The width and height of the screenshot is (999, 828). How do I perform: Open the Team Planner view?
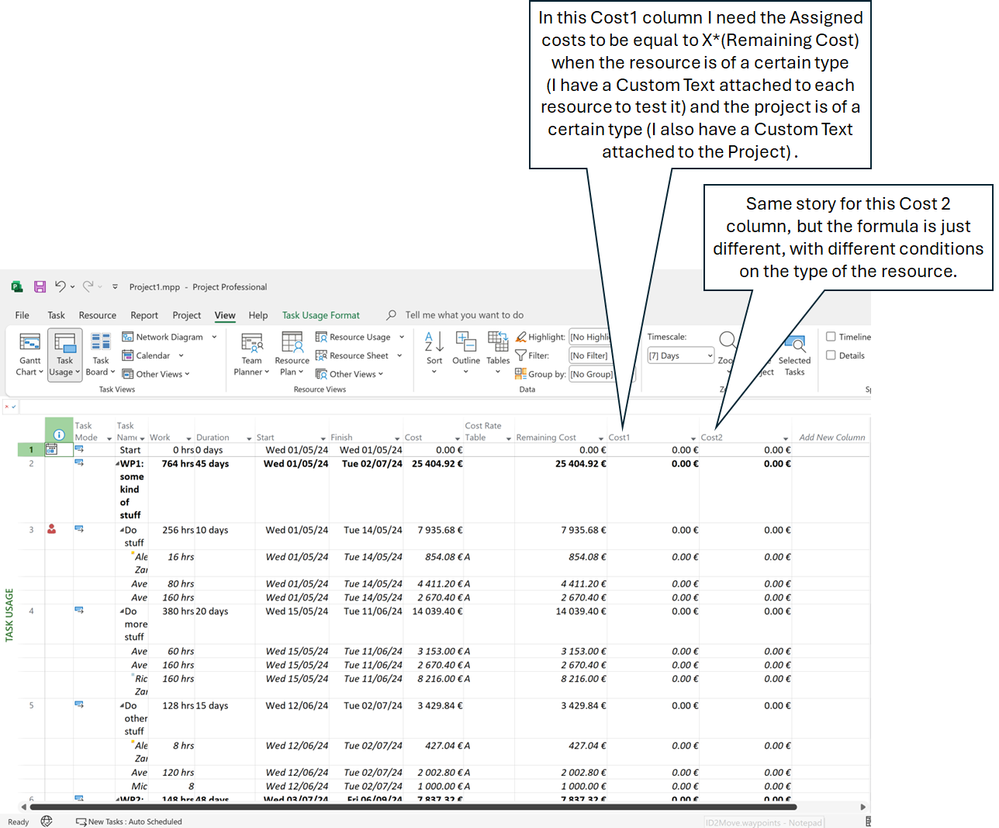click(x=251, y=354)
